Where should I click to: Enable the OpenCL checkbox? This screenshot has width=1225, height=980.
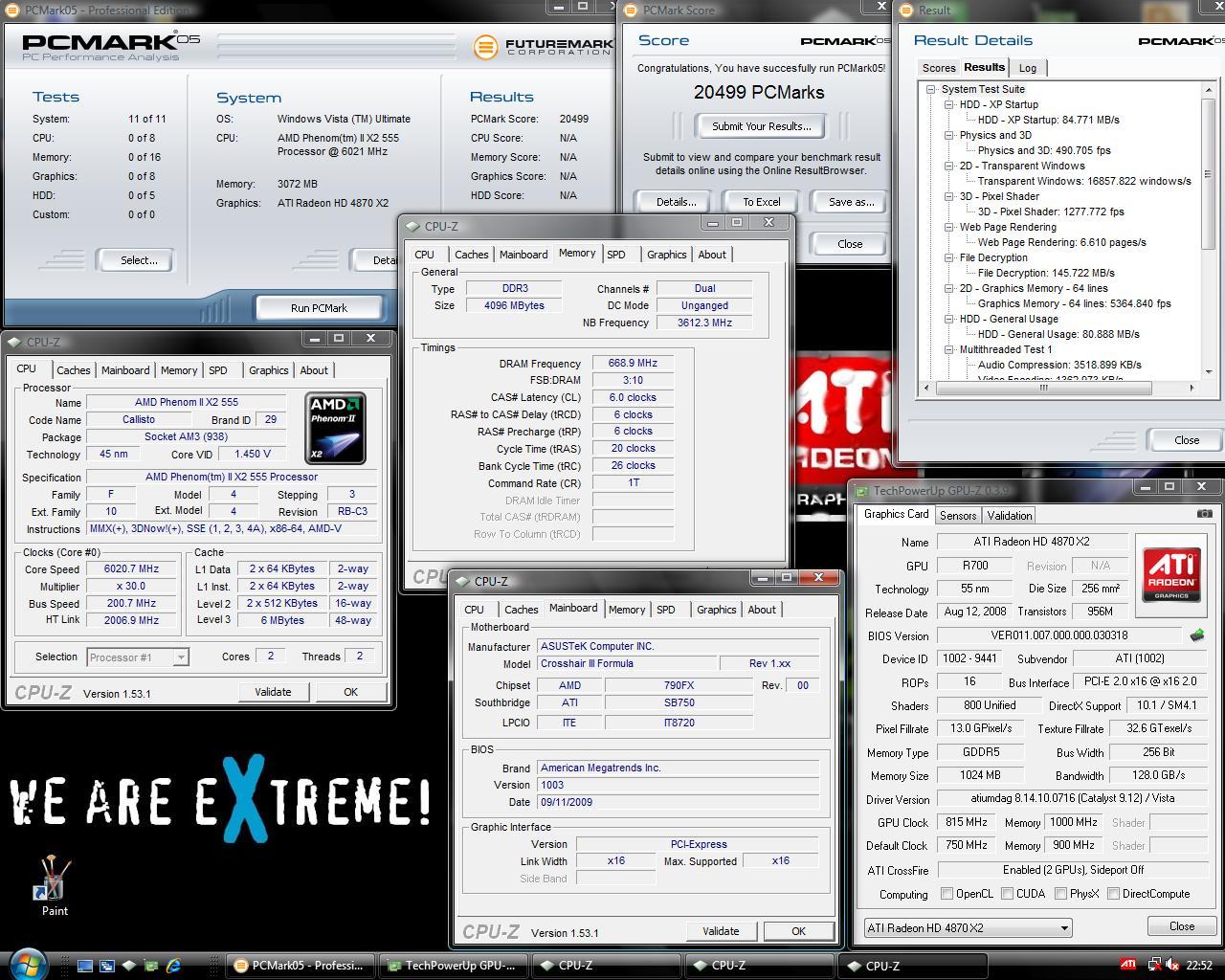pos(947,894)
